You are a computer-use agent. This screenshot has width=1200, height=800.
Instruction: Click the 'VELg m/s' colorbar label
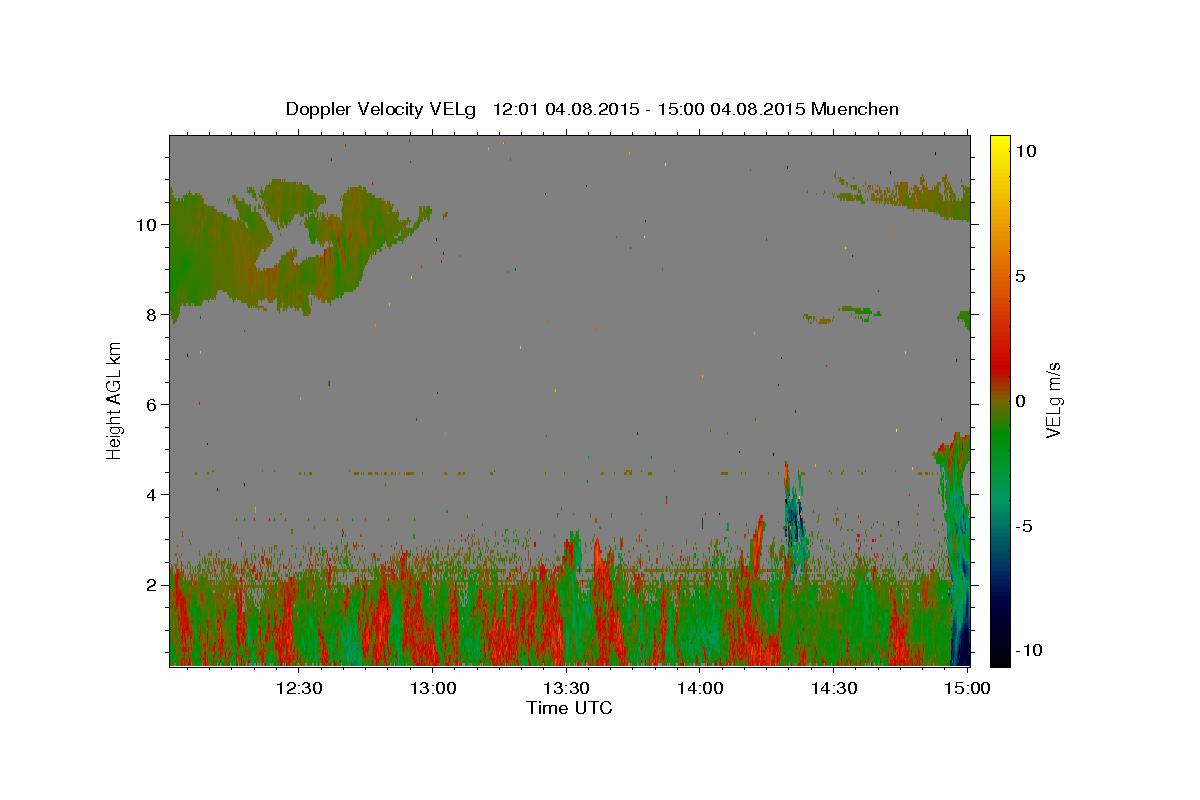(x=1053, y=401)
